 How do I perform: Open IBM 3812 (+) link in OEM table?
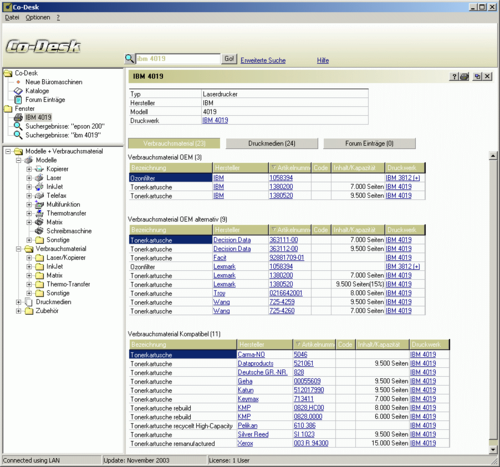[x=403, y=178]
